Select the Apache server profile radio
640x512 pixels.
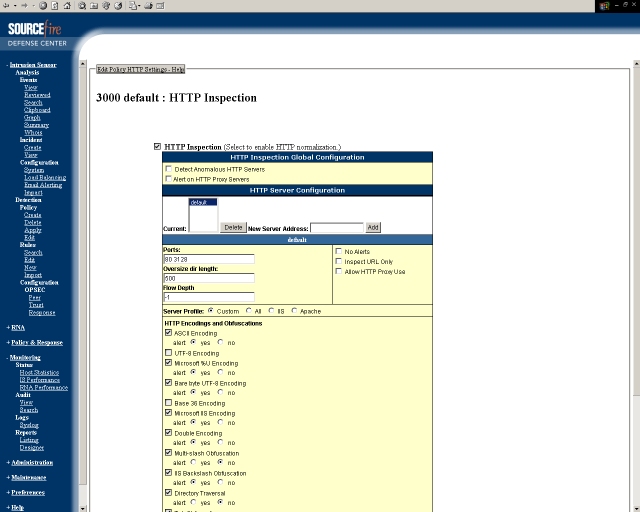pyautogui.click(x=294, y=311)
